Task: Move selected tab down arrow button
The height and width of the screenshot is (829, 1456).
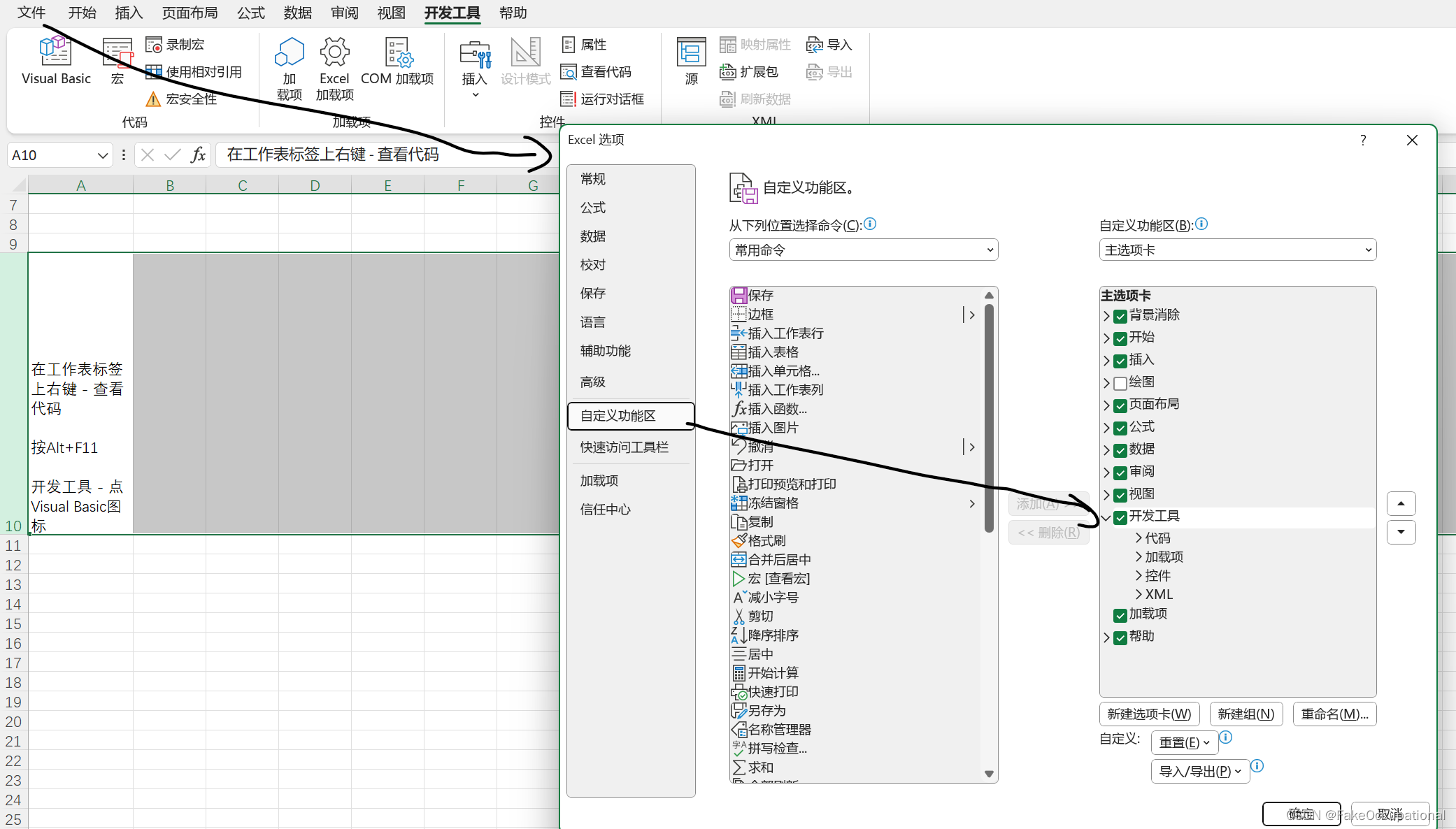Action: tap(1401, 532)
